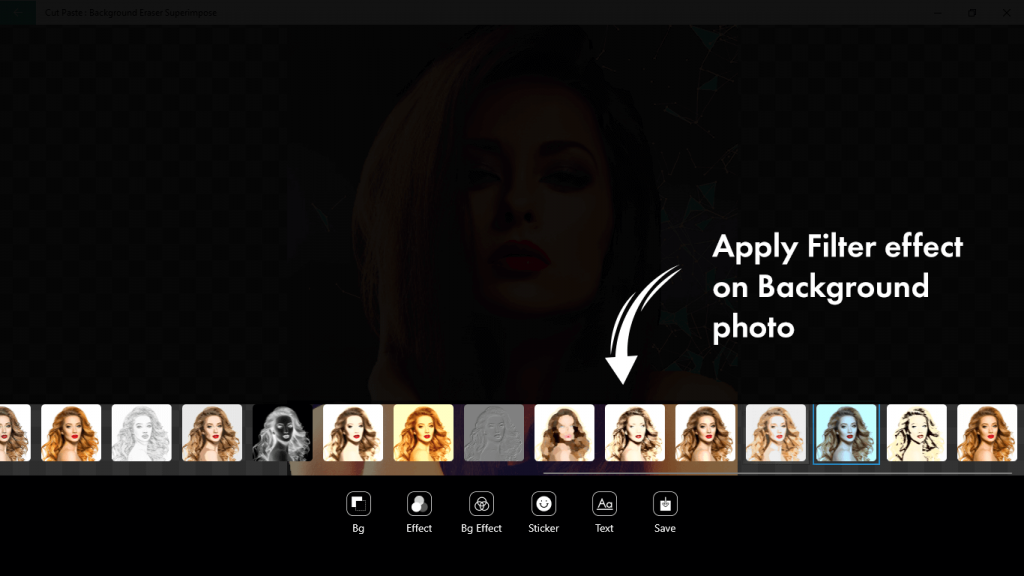The width and height of the screenshot is (1024, 576).
Task: Apply the black ink outline filter thumbnail
Action: point(917,432)
